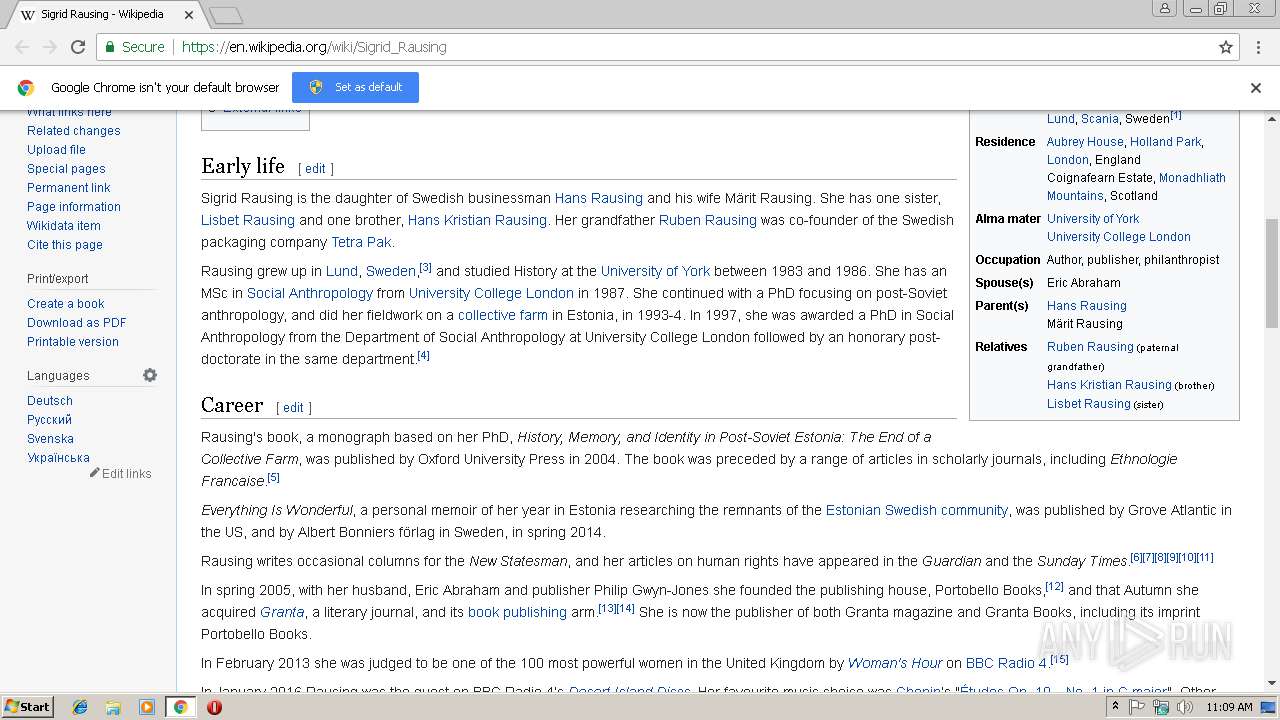The width and height of the screenshot is (1280, 720).
Task: Click the Chrome user profile icon
Action: pyautogui.click(x=1164, y=9)
